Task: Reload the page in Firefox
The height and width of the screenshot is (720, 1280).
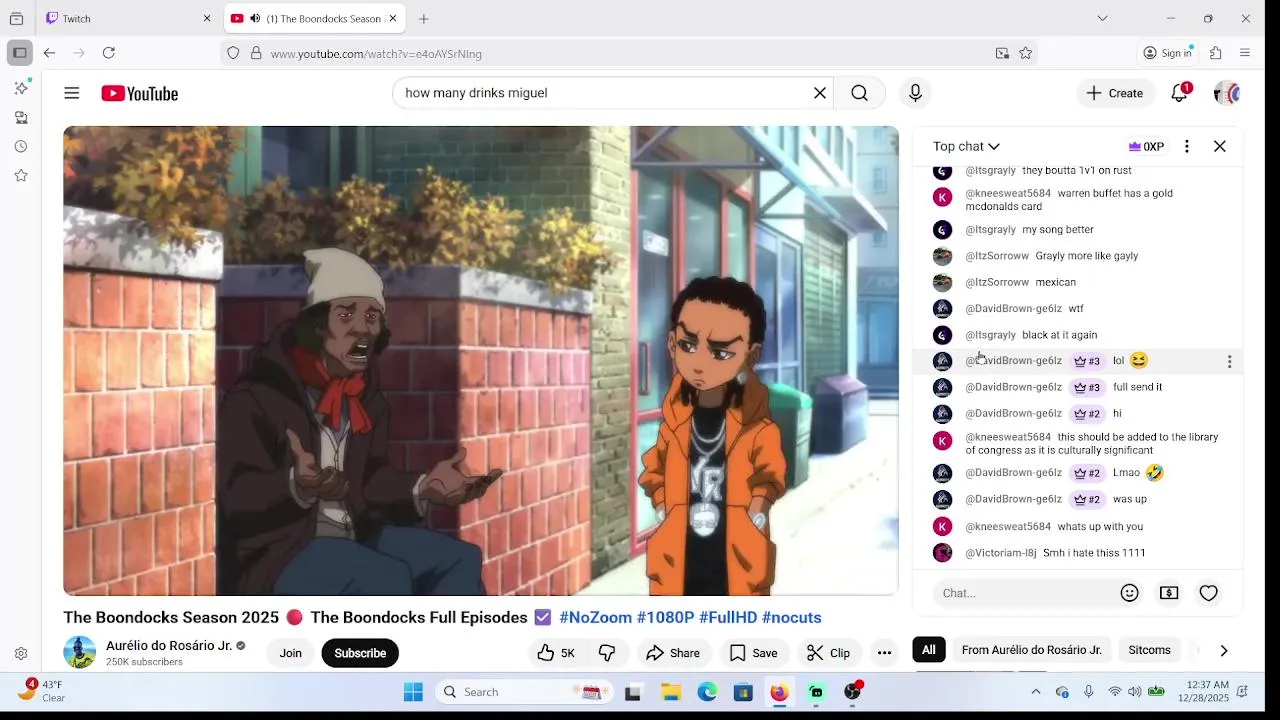Action: (x=108, y=53)
